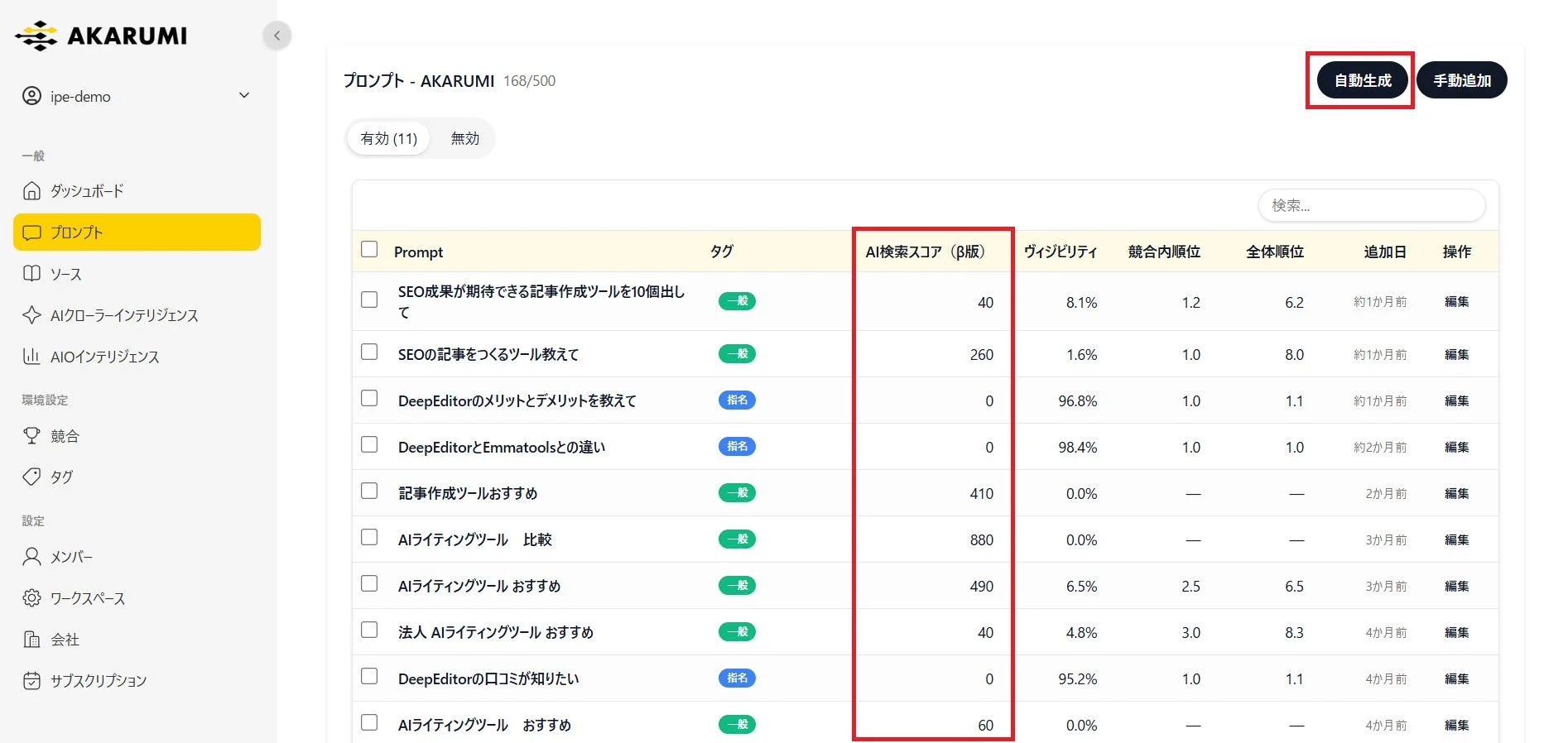The image size is (1568, 743).
Task: Check the DeepEditorとEmmatoolsとの違い row checkbox
Action: click(x=369, y=444)
